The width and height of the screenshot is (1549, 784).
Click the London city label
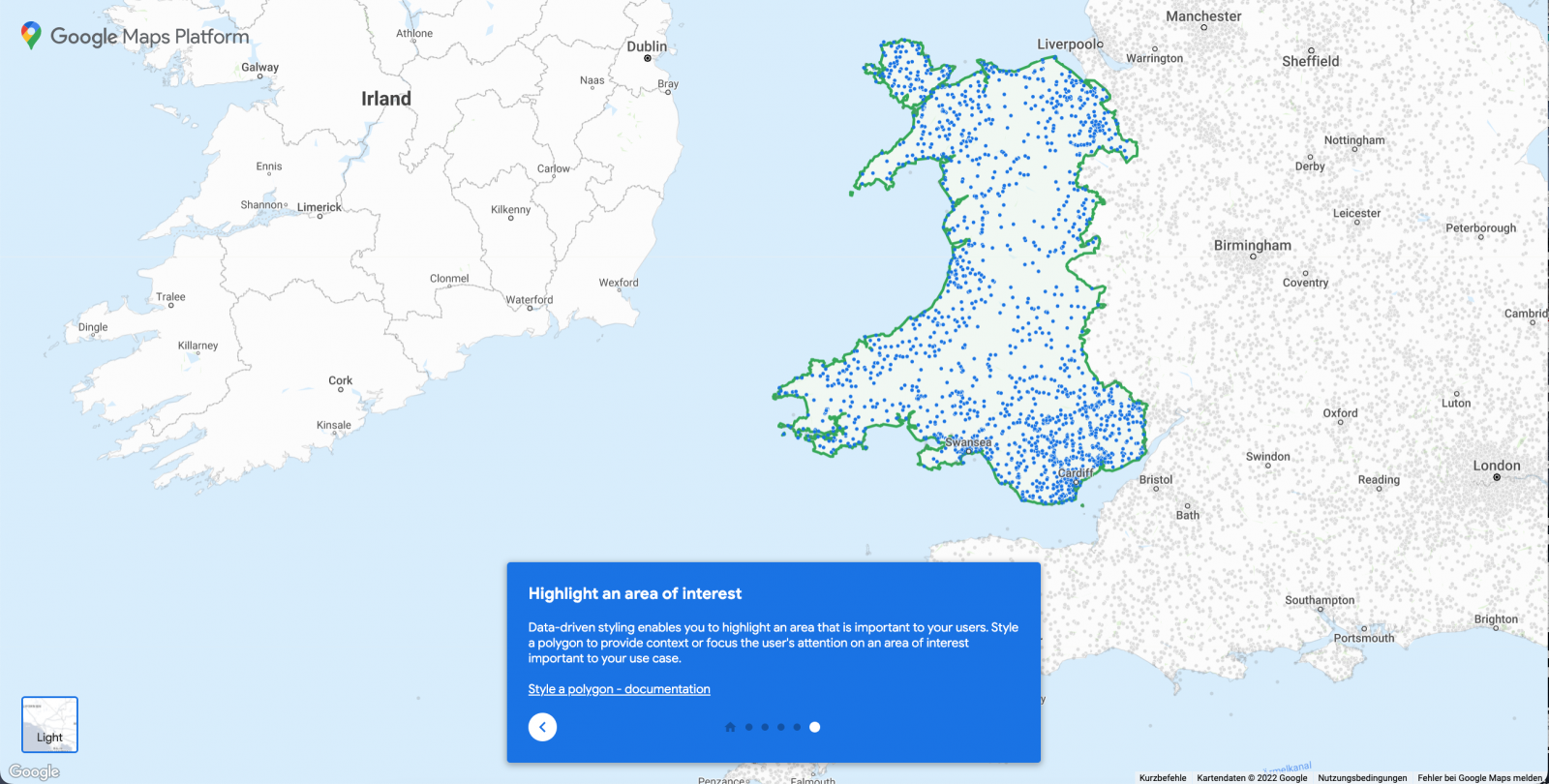1496,466
